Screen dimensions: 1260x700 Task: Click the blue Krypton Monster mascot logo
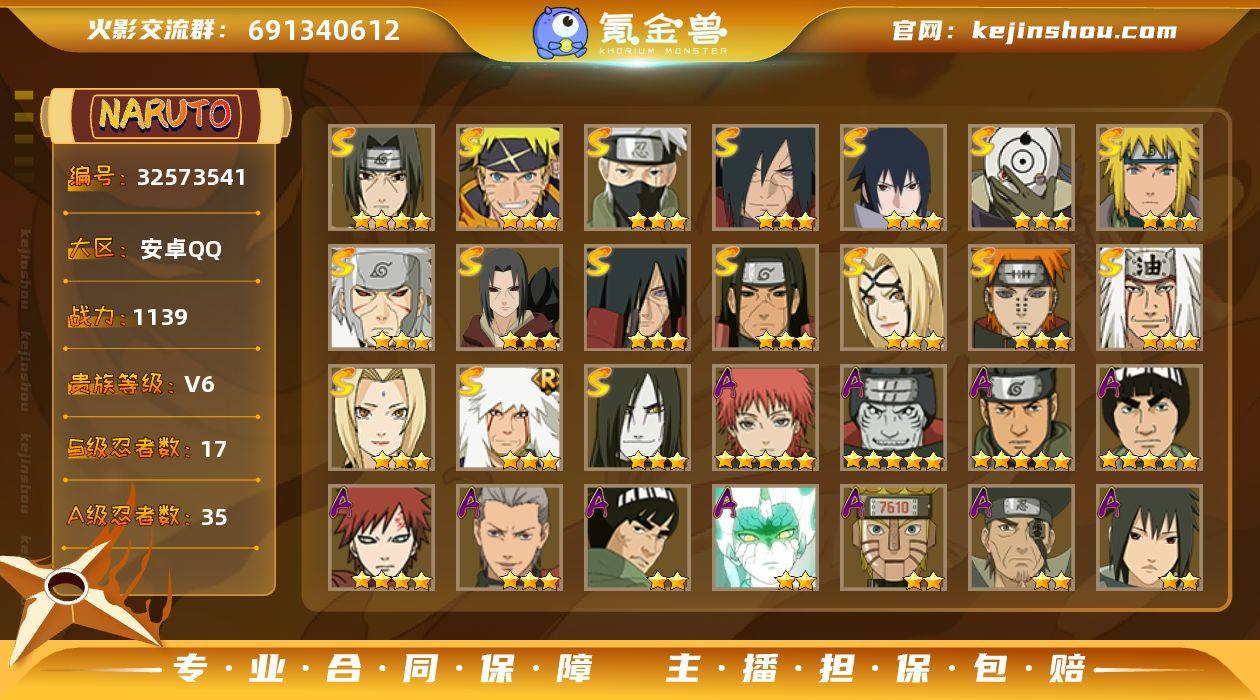(x=560, y=31)
